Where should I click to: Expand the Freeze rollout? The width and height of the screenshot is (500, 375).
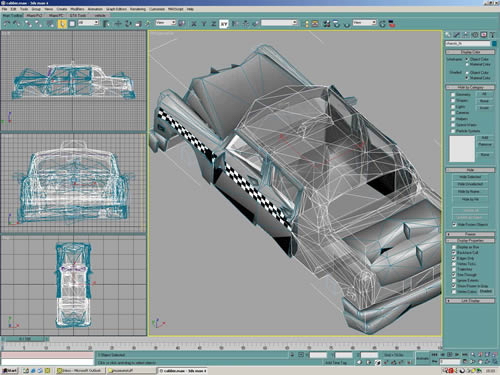coord(470,234)
